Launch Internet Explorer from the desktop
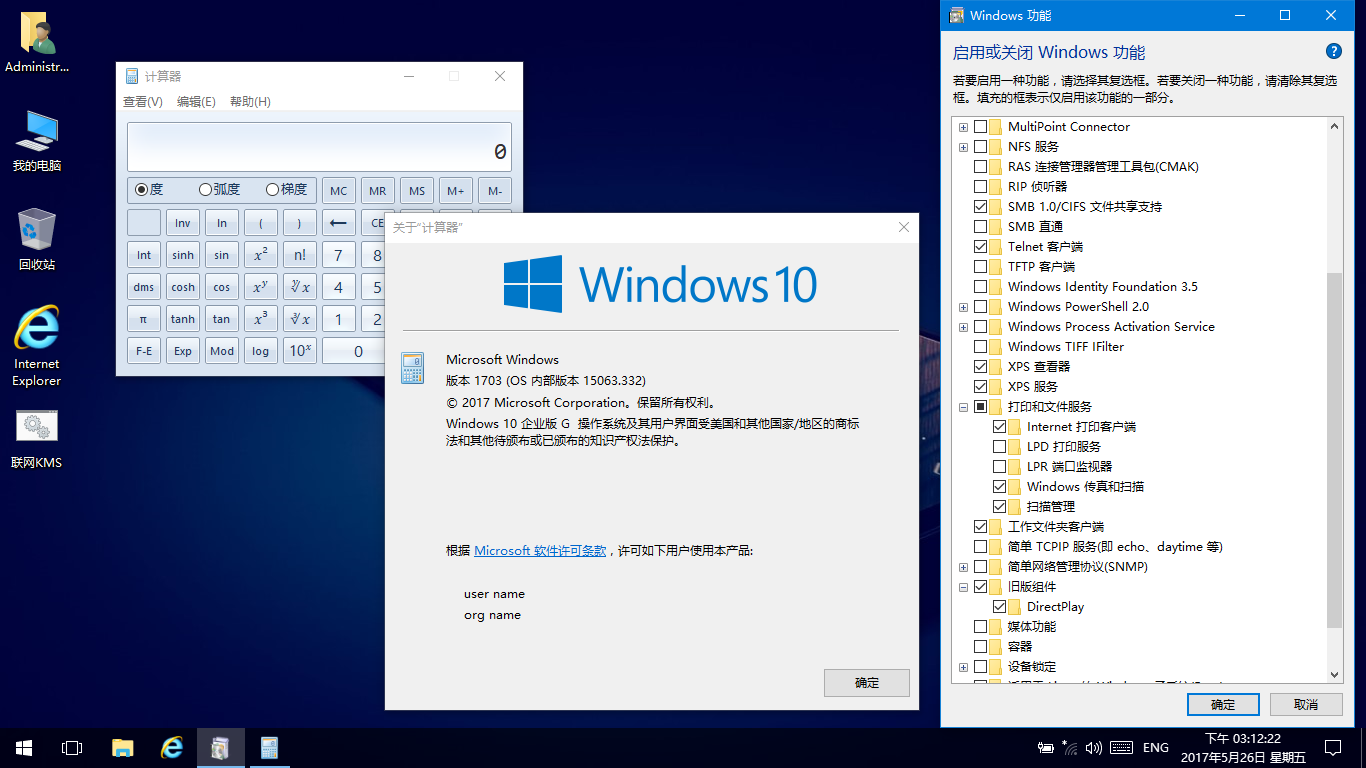The width and height of the screenshot is (1366, 768). 37,346
